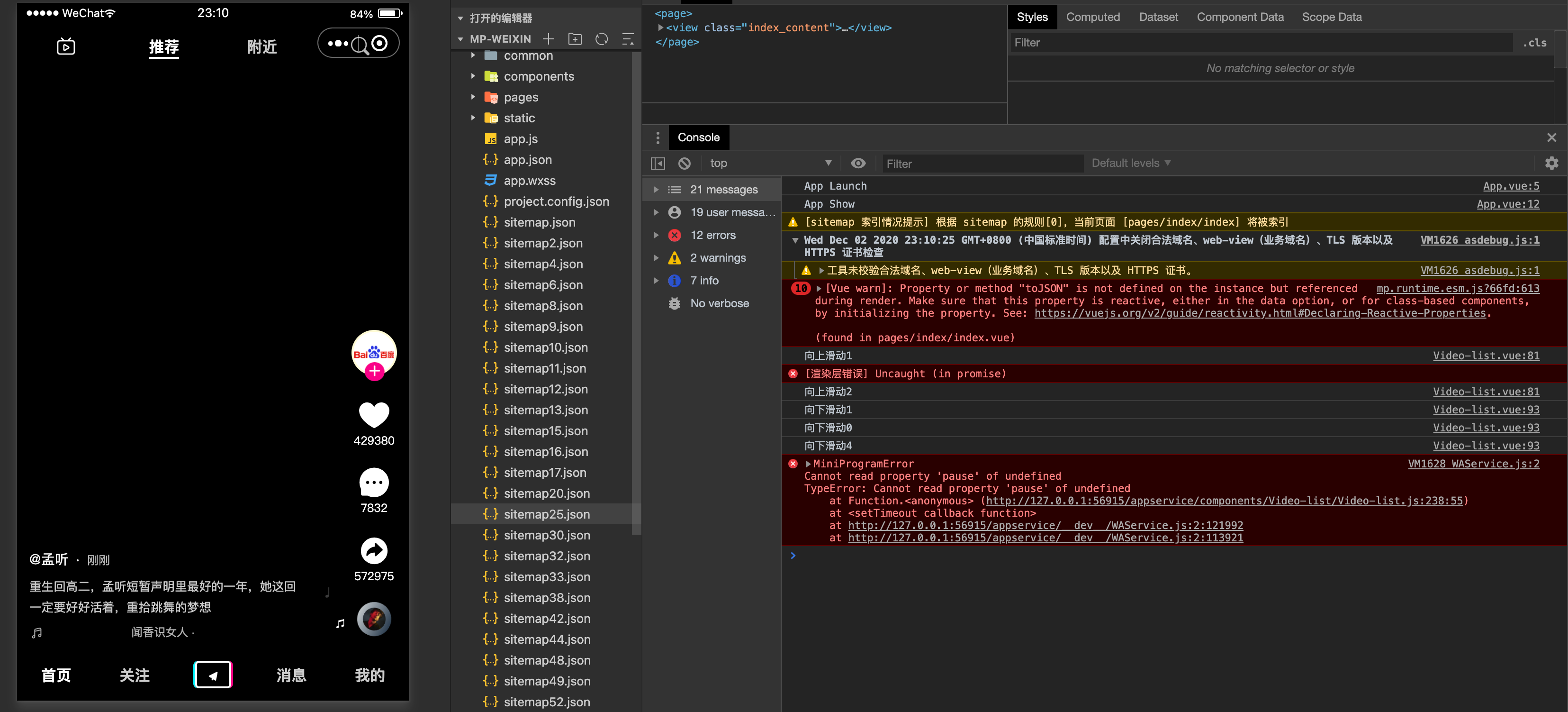
Task: Collapse all folders in explorer
Action: [628, 40]
